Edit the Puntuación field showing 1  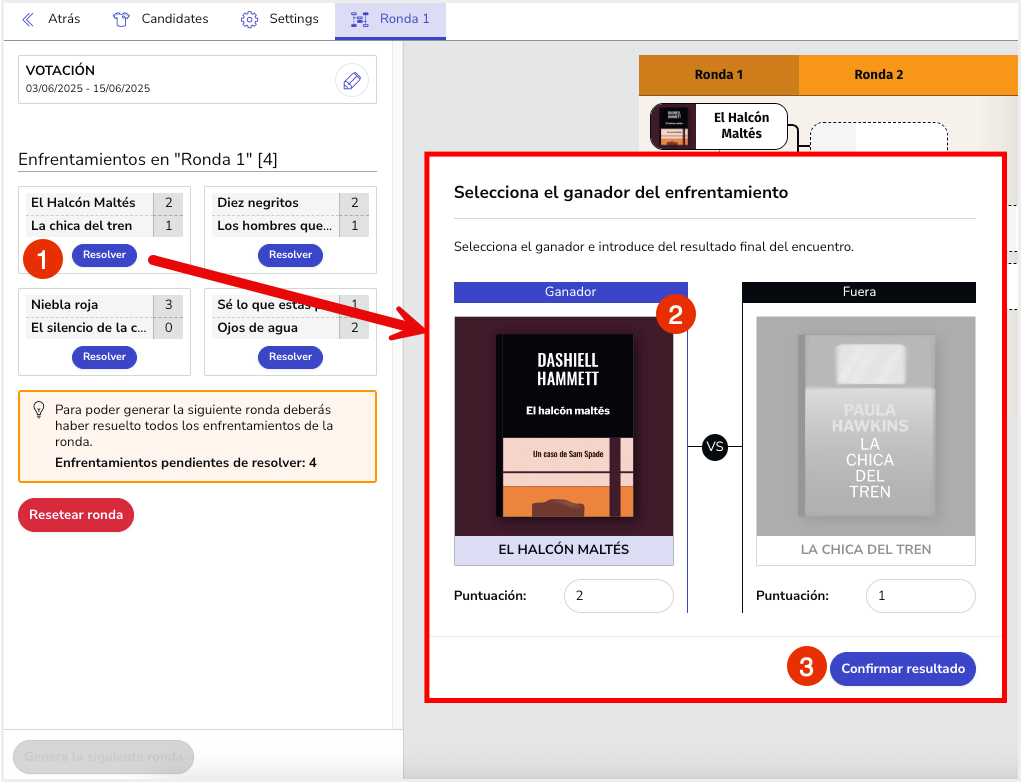tap(921, 596)
